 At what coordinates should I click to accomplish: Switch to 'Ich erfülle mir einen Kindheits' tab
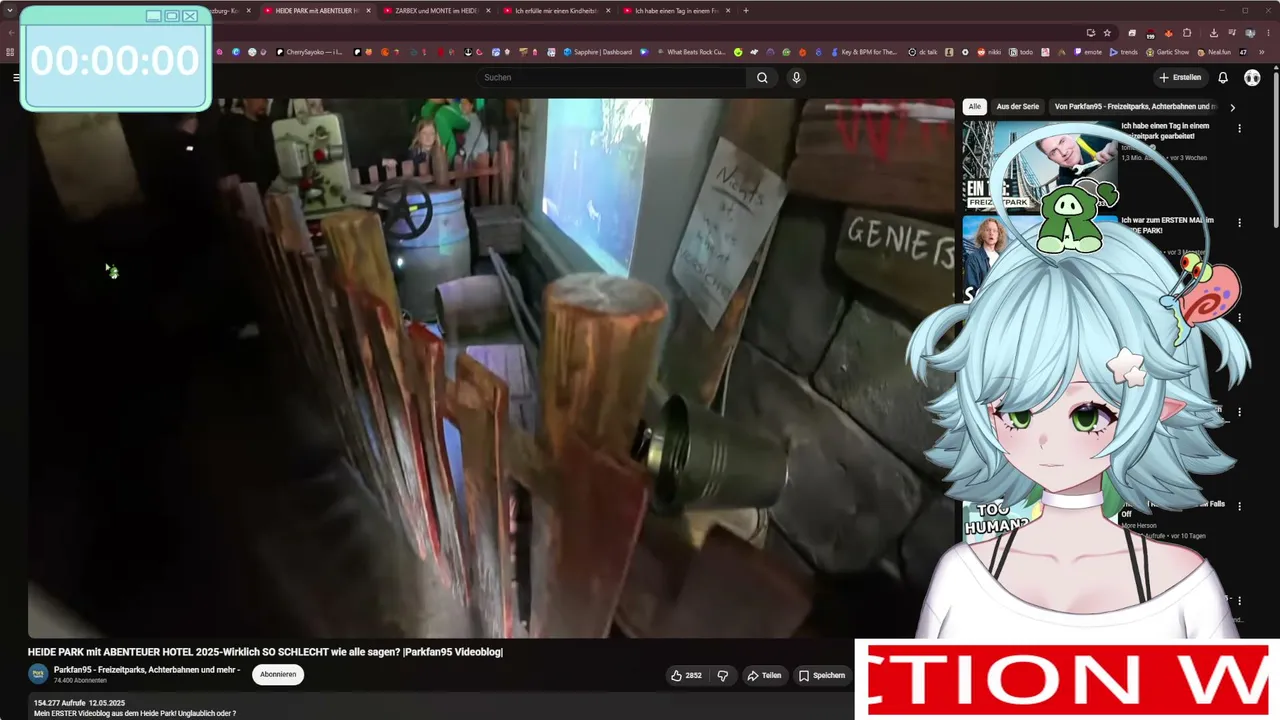(x=556, y=11)
